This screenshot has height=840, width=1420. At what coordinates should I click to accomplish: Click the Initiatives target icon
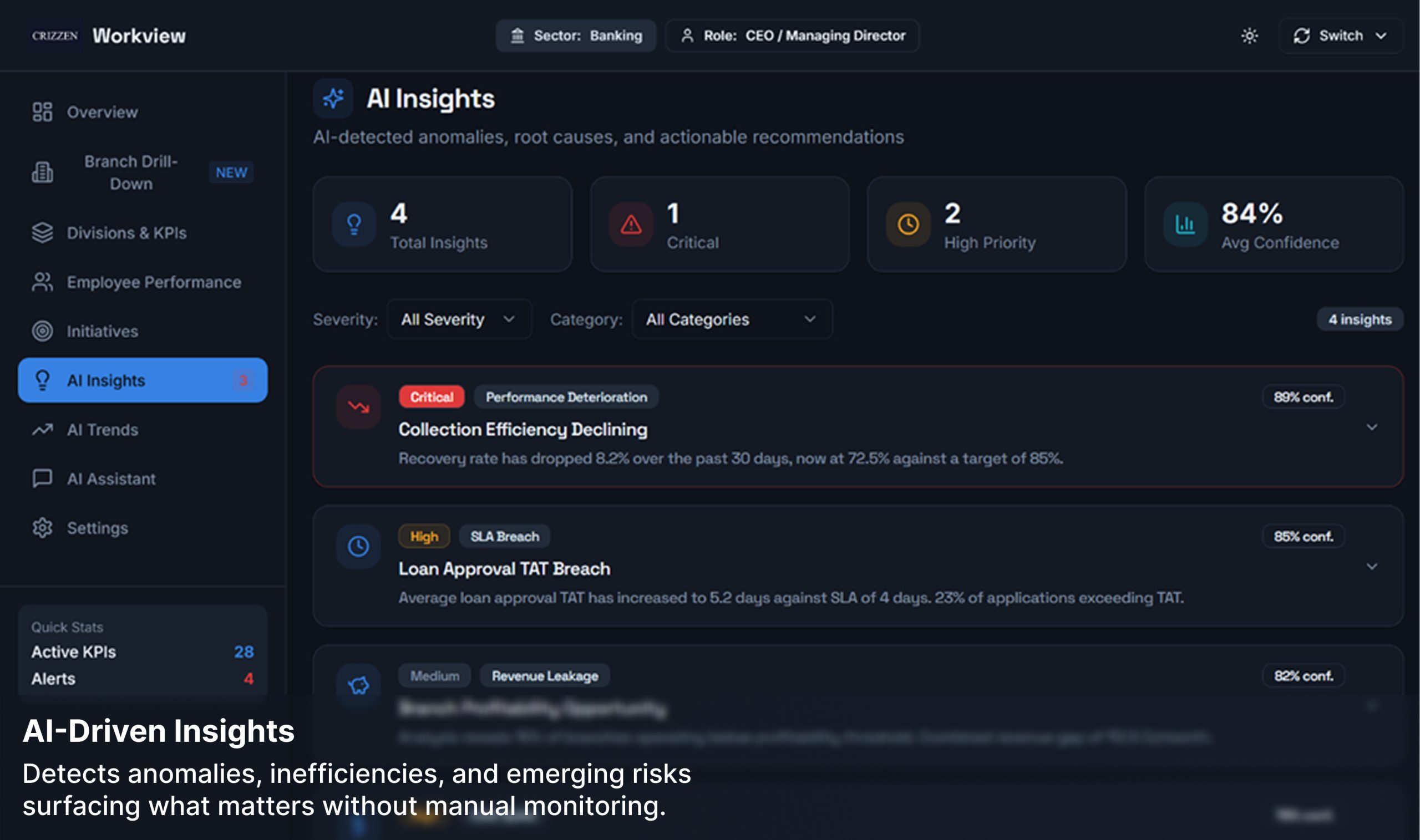click(43, 331)
